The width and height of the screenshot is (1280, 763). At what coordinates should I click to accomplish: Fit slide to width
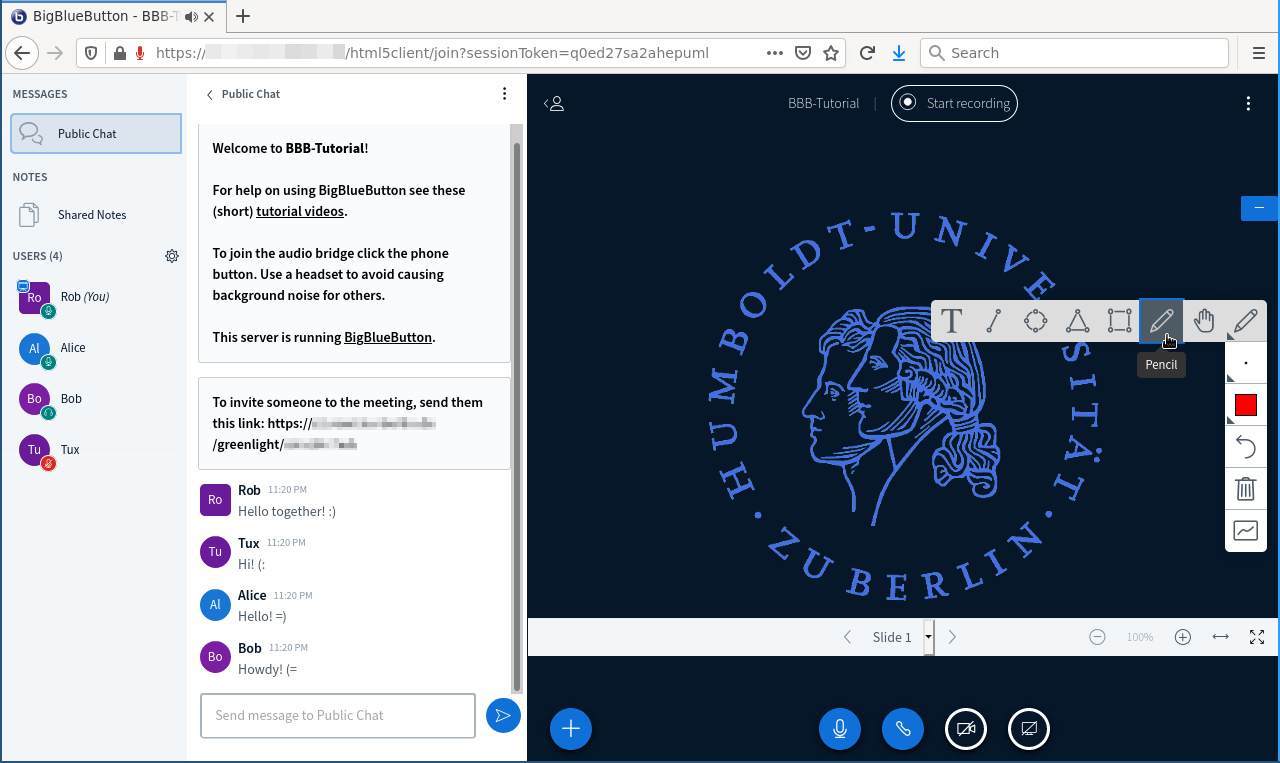tap(1220, 637)
